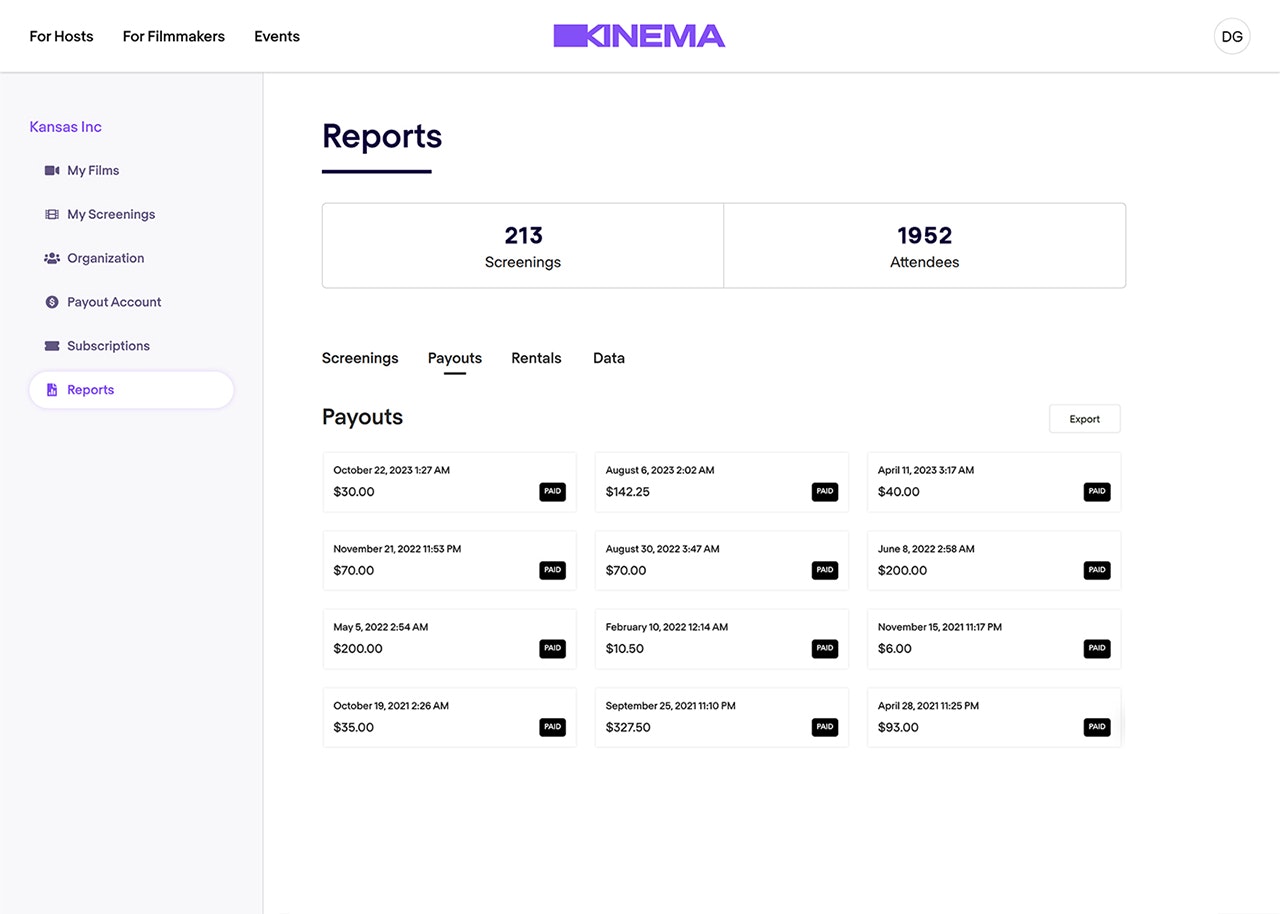Open the October 19, 2021 payout card
The width and height of the screenshot is (1280, 914).
[450, 717]
